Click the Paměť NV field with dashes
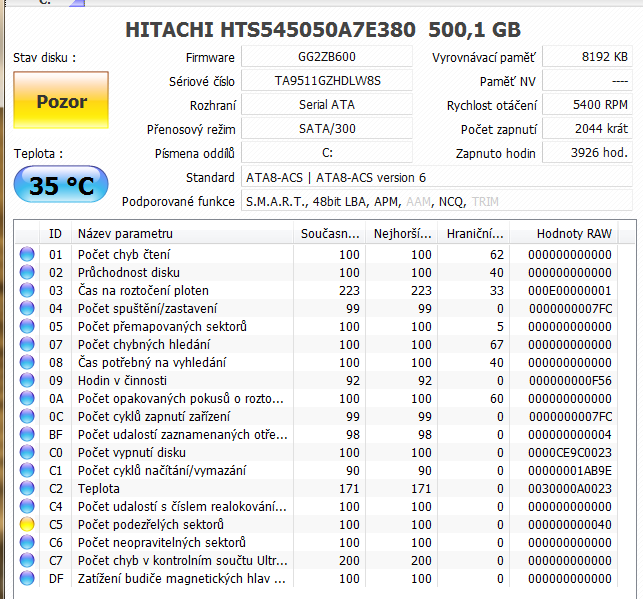The height and width of the screenshot is (599, 643). 587,81
